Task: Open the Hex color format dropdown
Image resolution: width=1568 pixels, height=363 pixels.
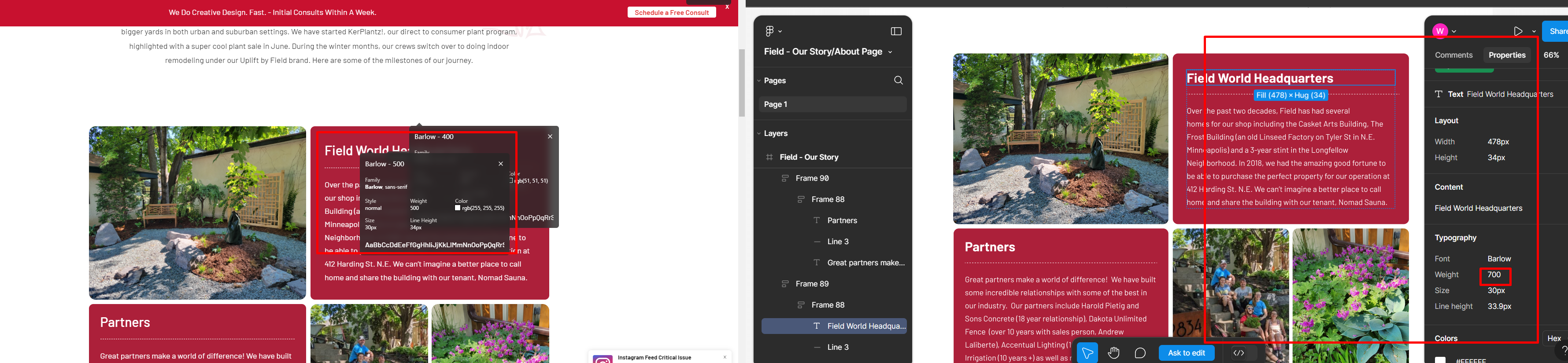Action: [1555, 338]
